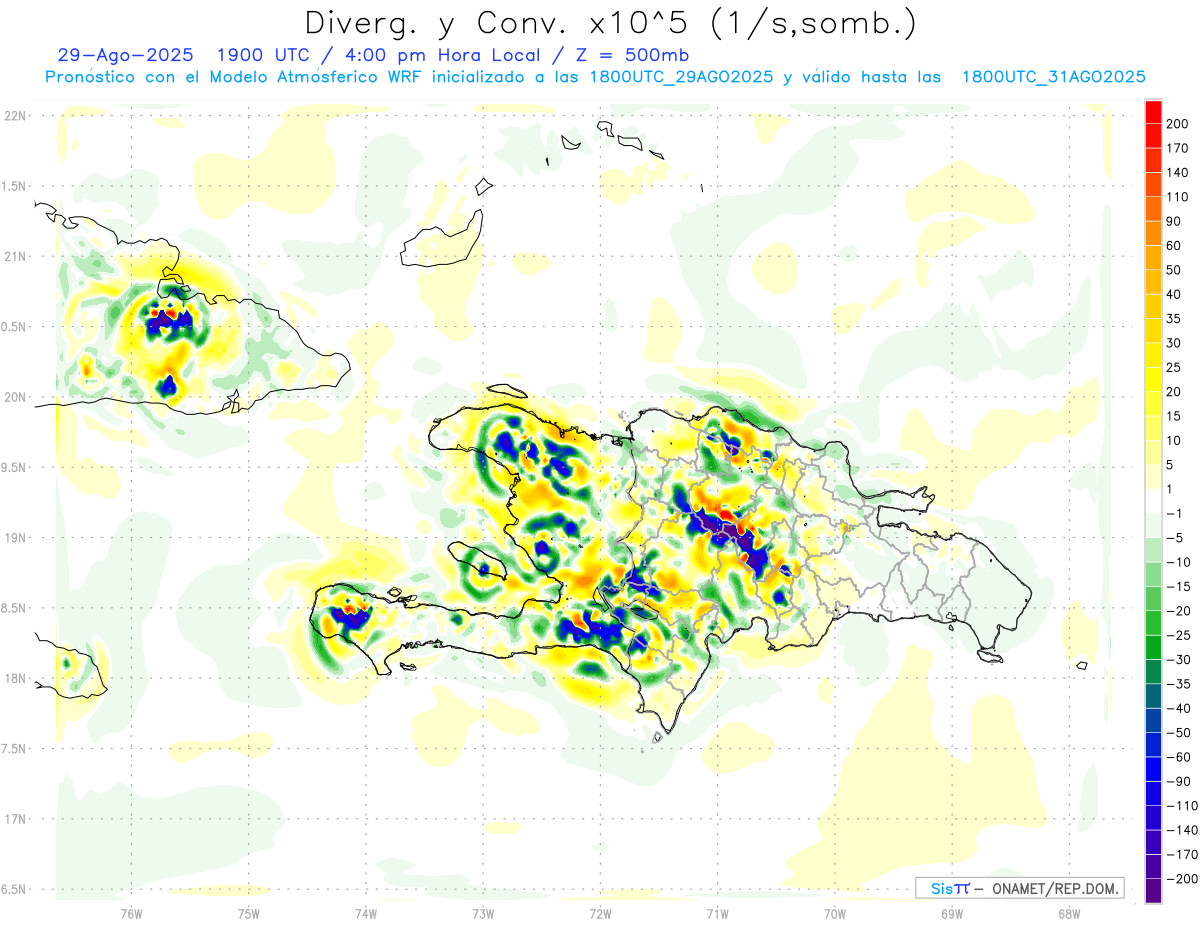Click the '17N' latitude label

click(x=14, y=819)
